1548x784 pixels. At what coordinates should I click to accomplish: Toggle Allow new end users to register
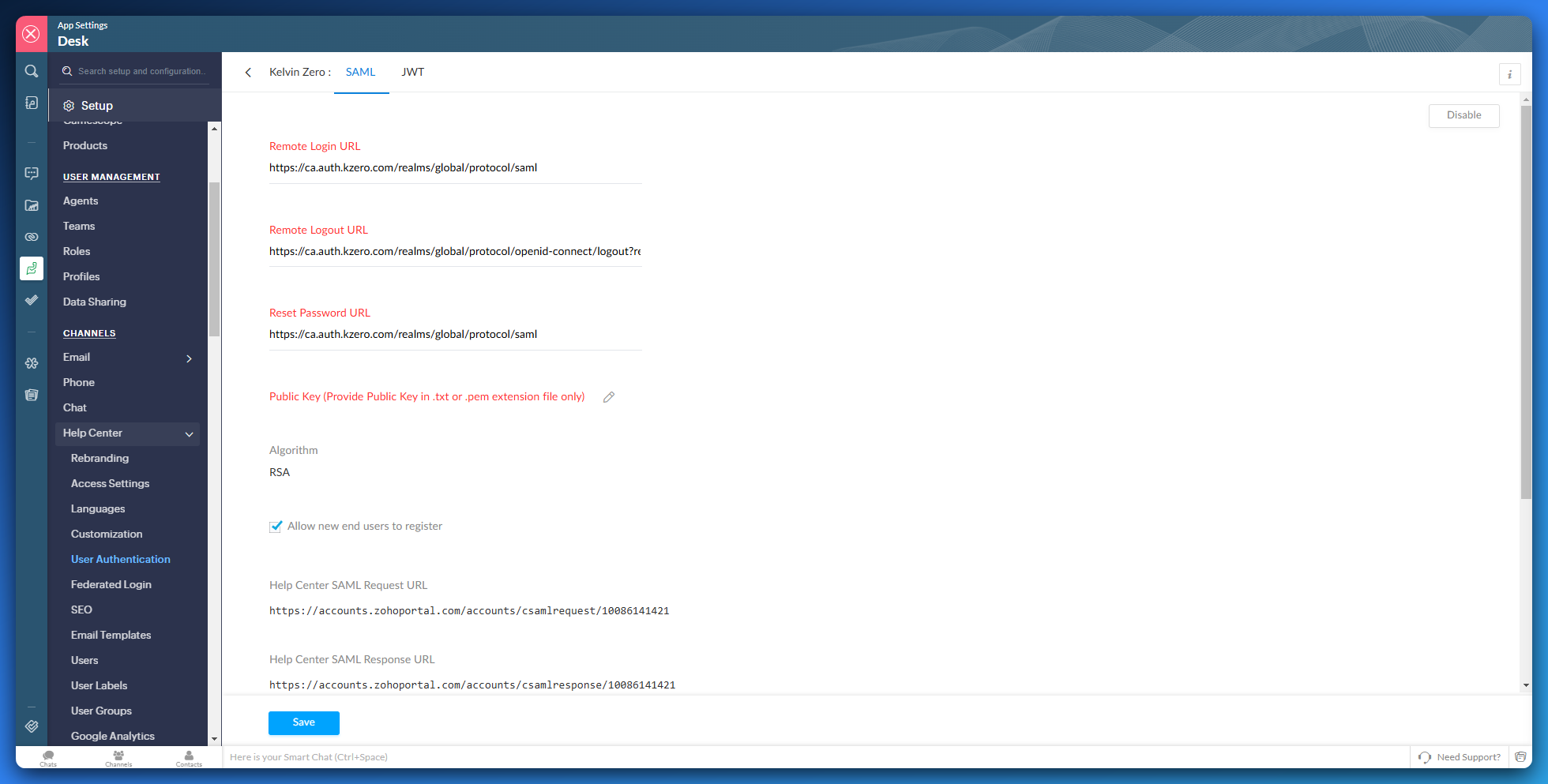point(276,527)
